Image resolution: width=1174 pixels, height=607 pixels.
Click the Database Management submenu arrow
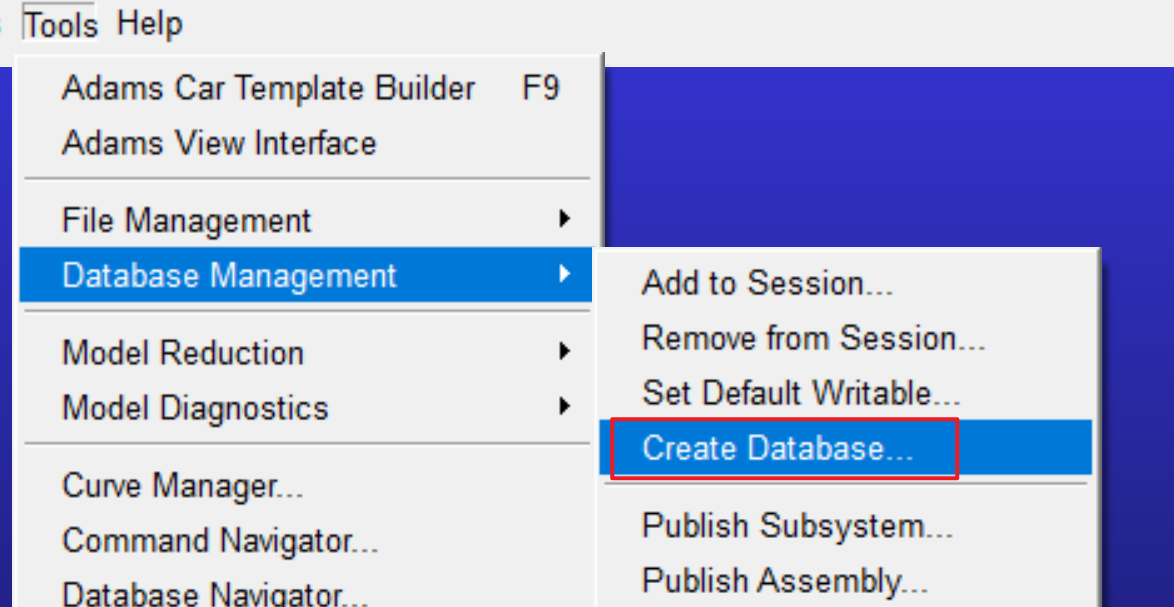(565, 274)
